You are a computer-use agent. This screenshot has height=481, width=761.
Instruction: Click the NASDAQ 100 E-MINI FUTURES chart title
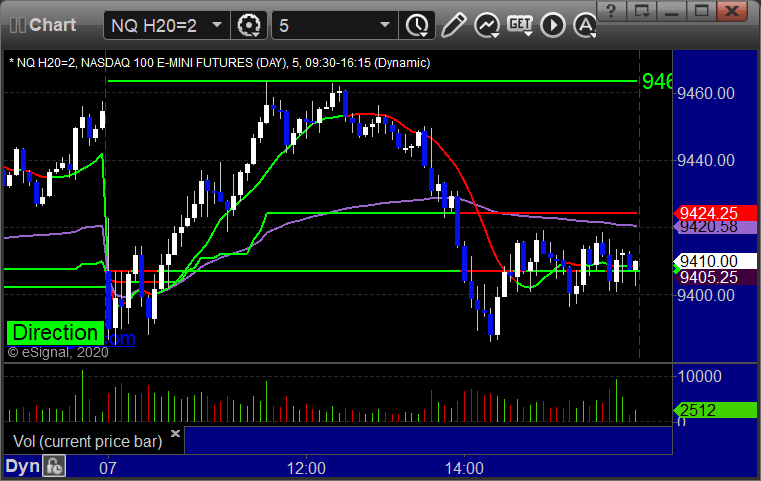pyautogui.click(x=219, y=63)
